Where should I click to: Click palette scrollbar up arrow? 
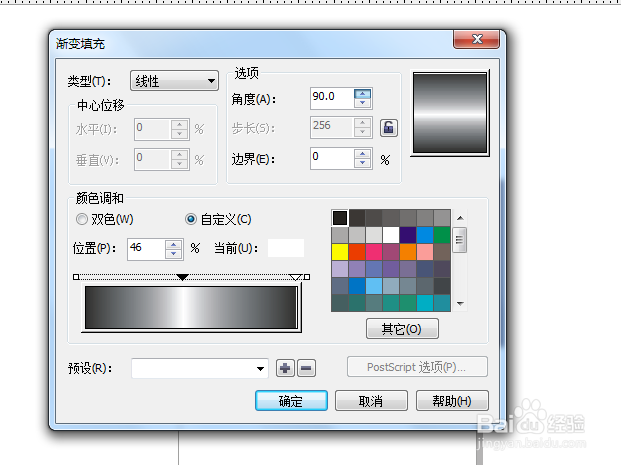click(460, 218)
